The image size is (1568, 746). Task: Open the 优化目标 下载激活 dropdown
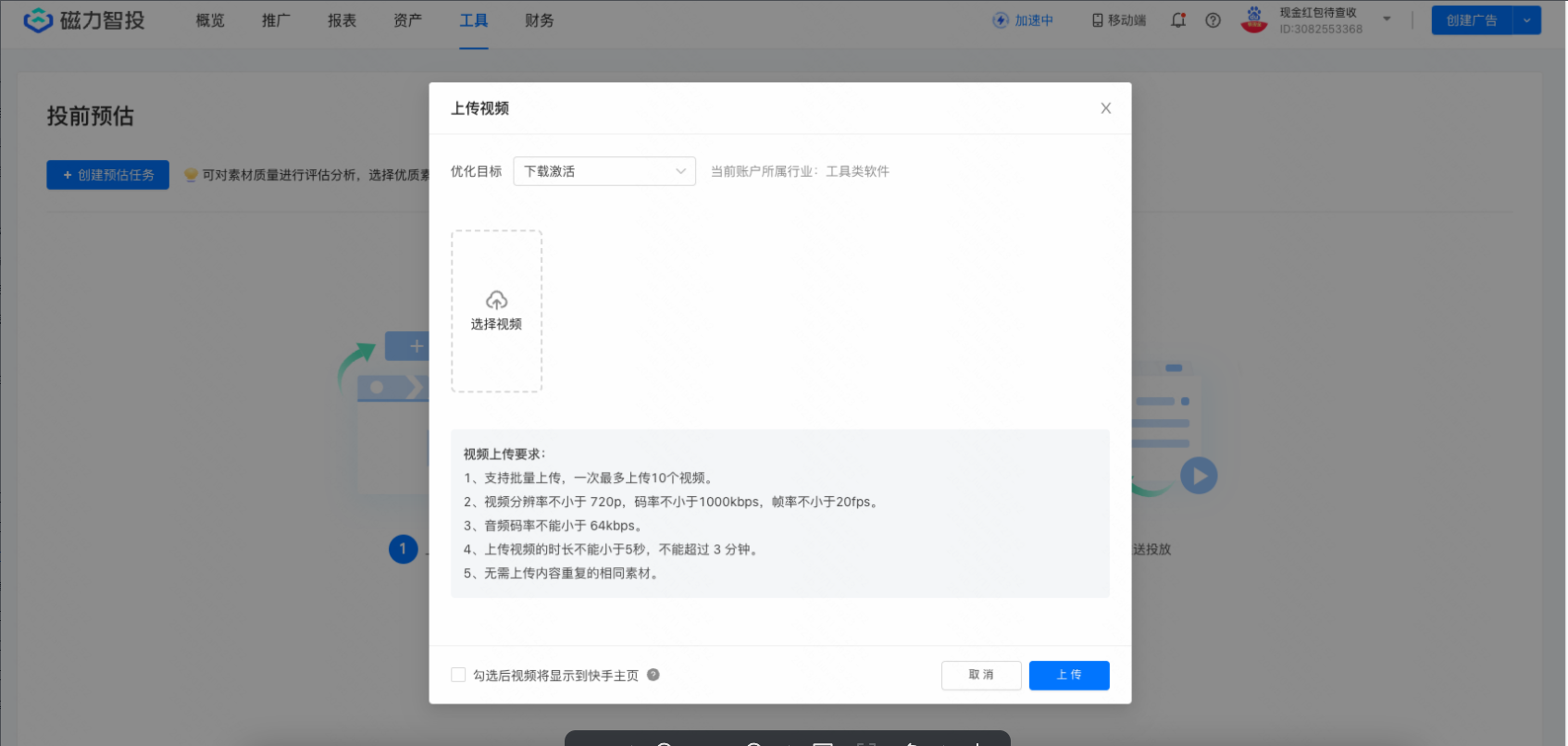pos(604,171)
